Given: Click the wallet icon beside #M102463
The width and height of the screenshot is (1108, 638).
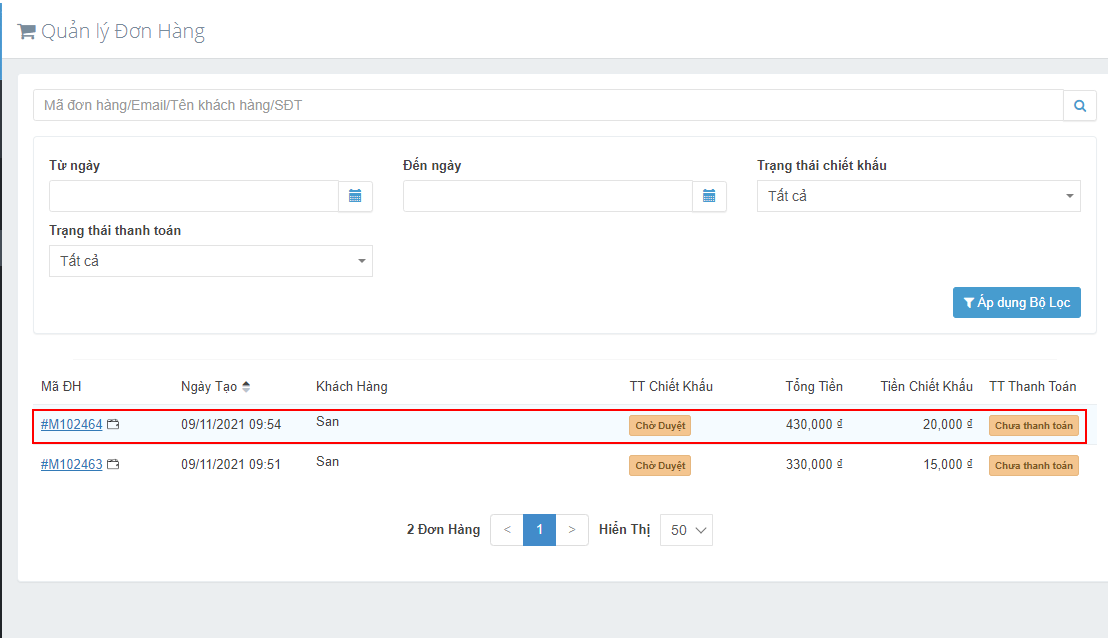Looking at the screenshot, I should click(x=113, y=465).
